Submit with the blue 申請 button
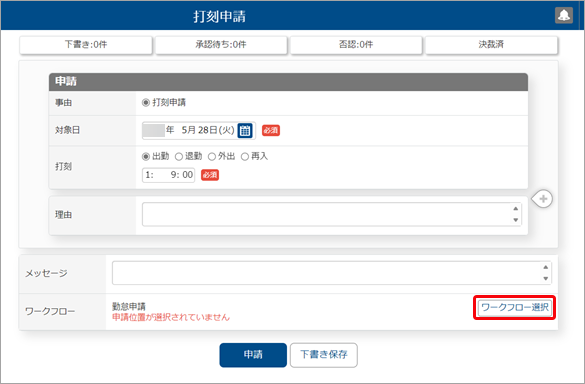This screenshot has width=585, height=384. pyautogui.click(x=253, y=355)
